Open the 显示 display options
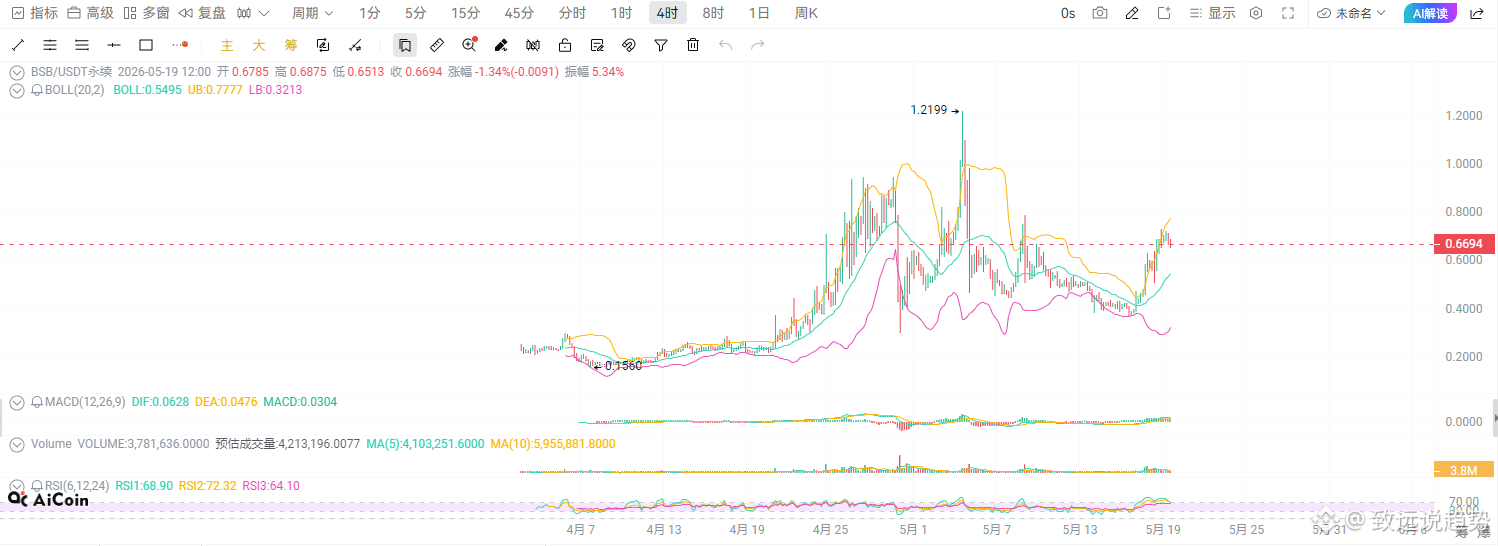The height and width of the screenshot is (546, 1498). pos(1212,13)
